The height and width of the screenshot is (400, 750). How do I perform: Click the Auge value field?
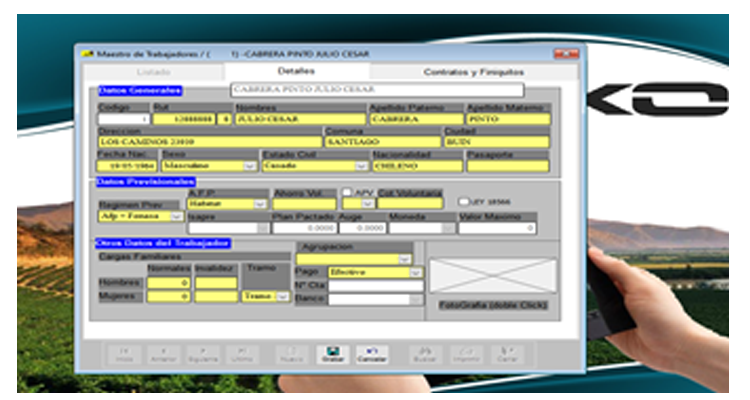point(362,229)
